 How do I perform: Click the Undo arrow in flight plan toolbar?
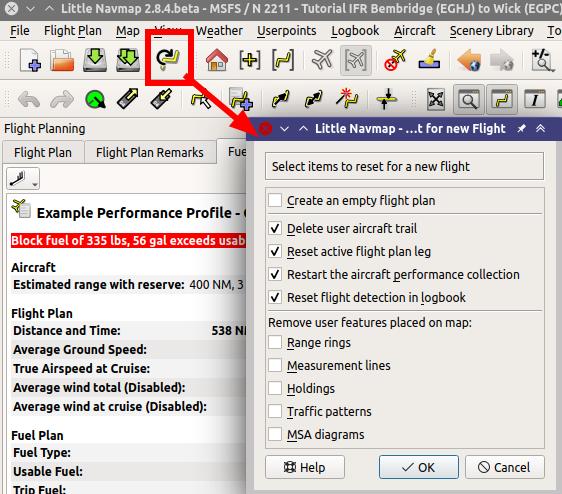(29, 99)
